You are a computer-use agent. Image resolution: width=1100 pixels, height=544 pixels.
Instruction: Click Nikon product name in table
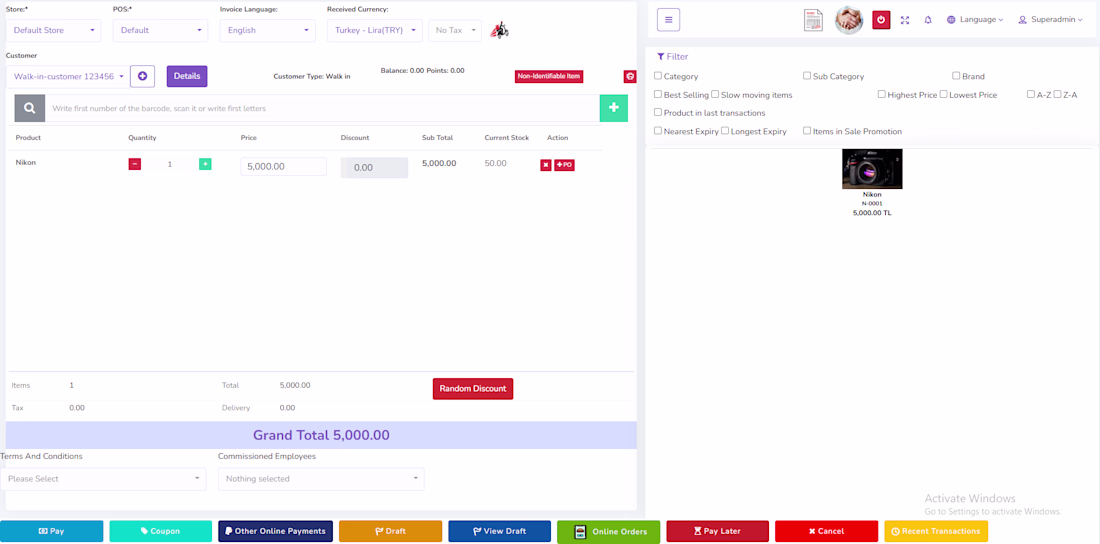tap(25, 163)
